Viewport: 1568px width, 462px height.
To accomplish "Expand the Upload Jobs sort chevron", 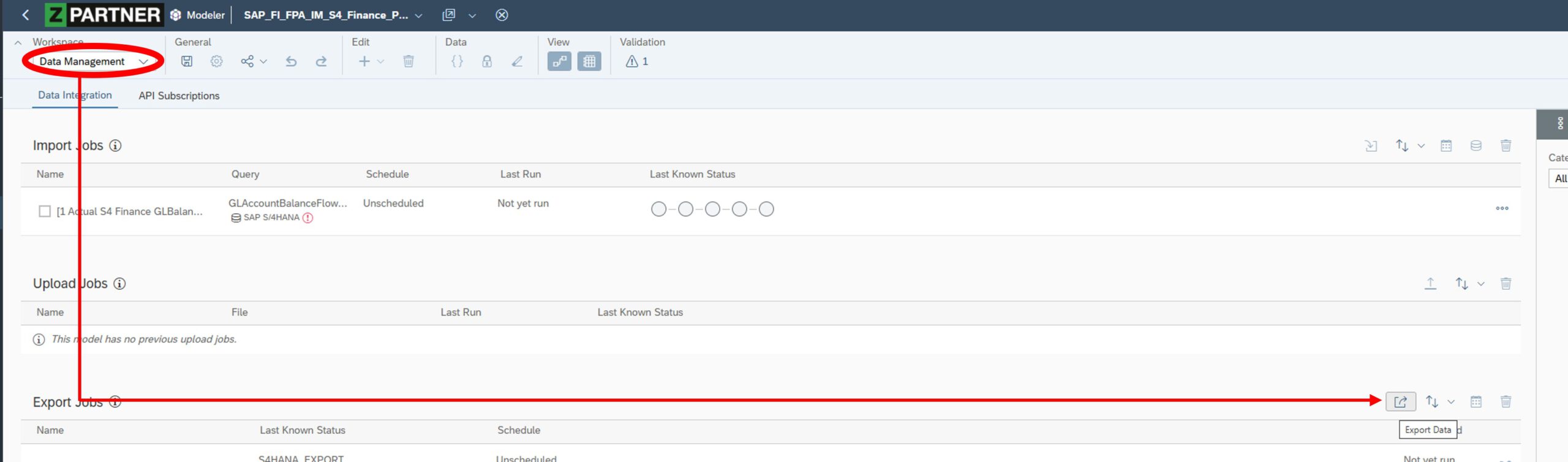I will click(x=1481, y=284).
